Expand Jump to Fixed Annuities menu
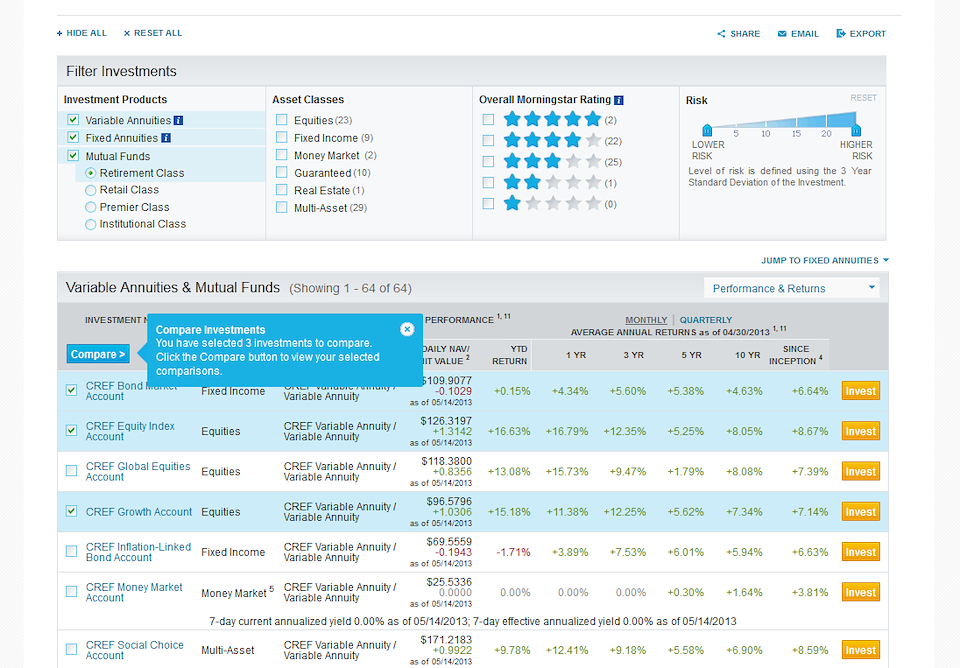Screen dimensions: 960x668 click(825, 260)
